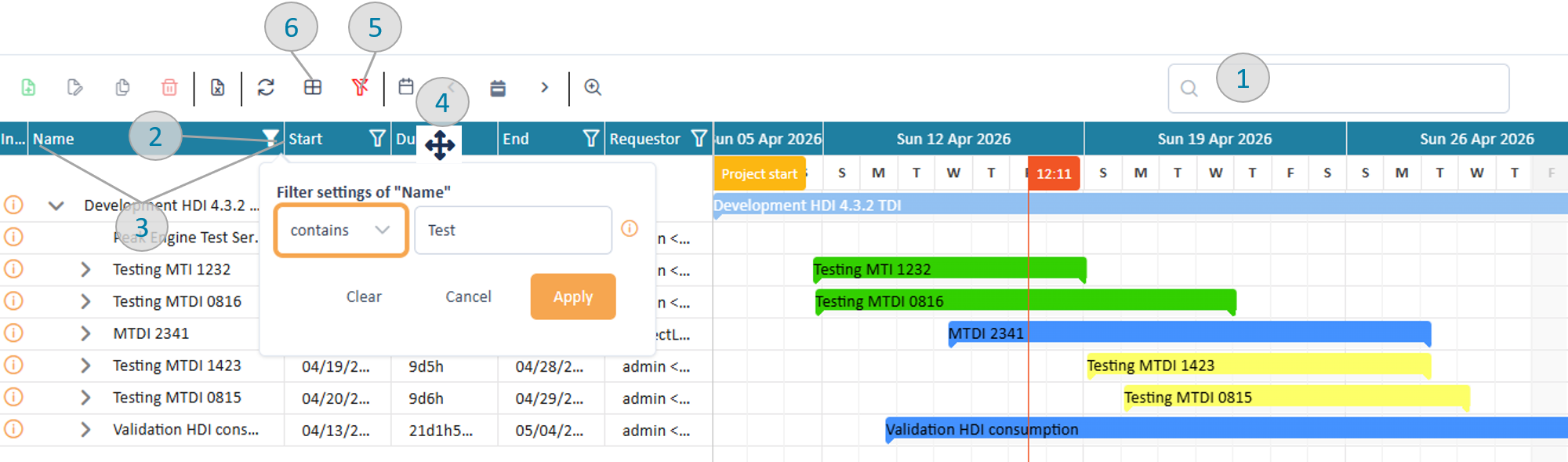This screenshot has height=462, width=1568.
Task: Click info icon of Validation HDI row
Action: pos(13,429)
